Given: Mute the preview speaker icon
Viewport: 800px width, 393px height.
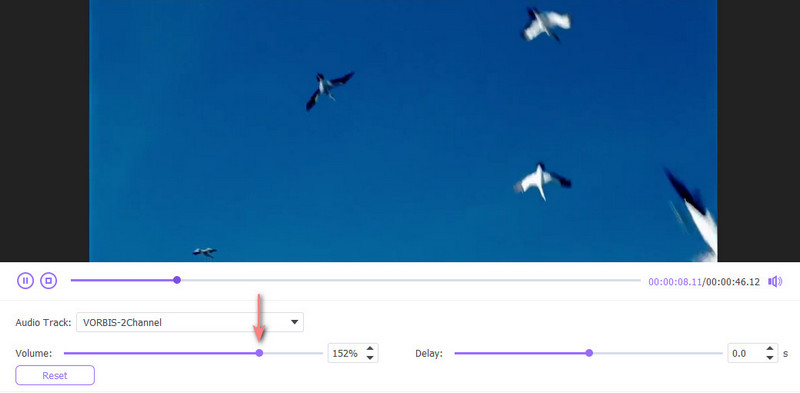Looking at the screenshot, I should [x=775, y=281].
